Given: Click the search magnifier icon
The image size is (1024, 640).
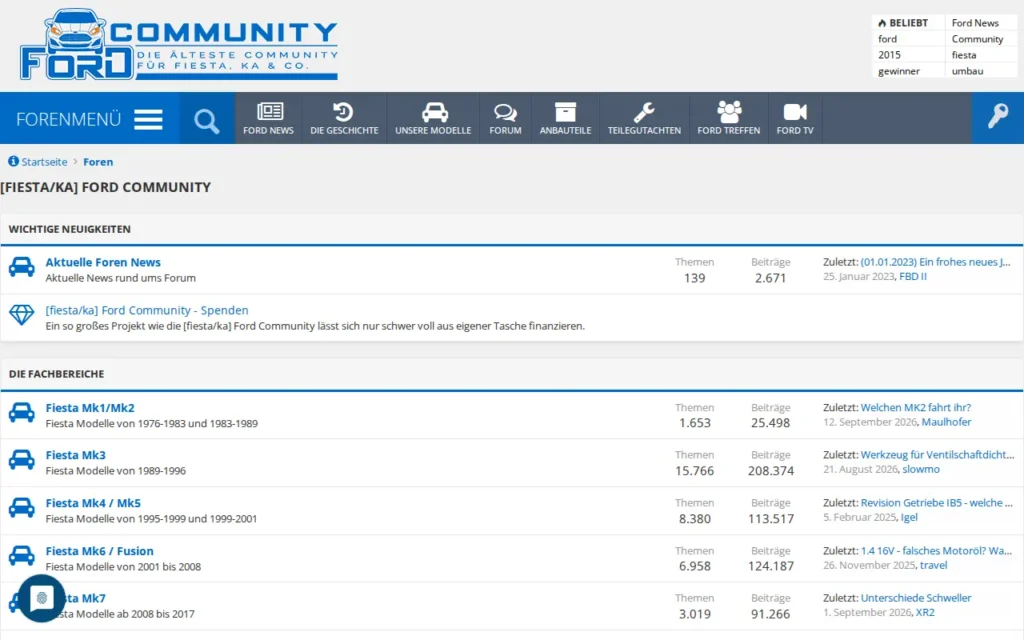Looking at the screenshot, I should pyautogui.click(x=206, y=120).
